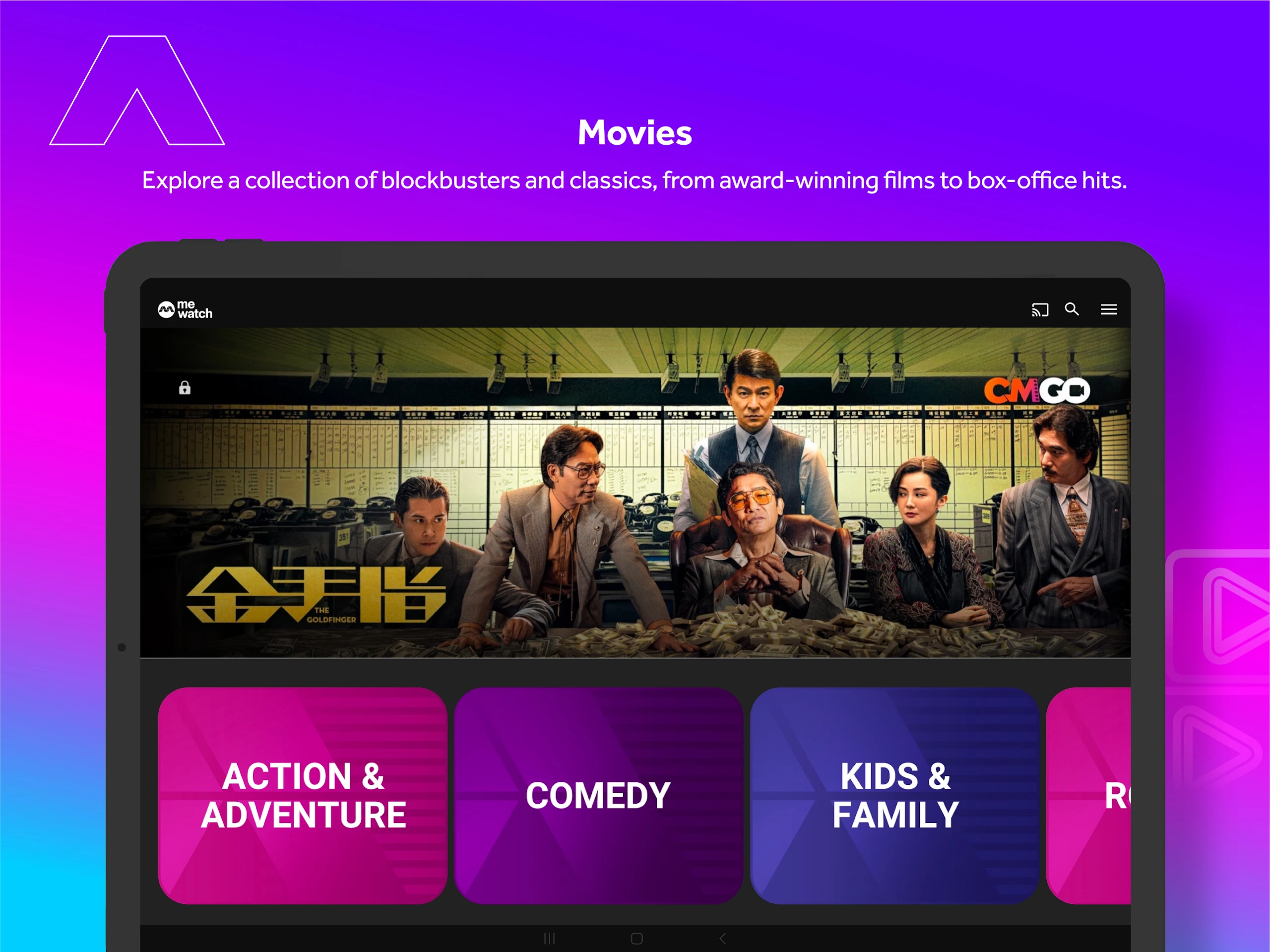Screen dimensions: 1270x952
Task: Select the Comedy category tile
Action: tap(598, 796)
